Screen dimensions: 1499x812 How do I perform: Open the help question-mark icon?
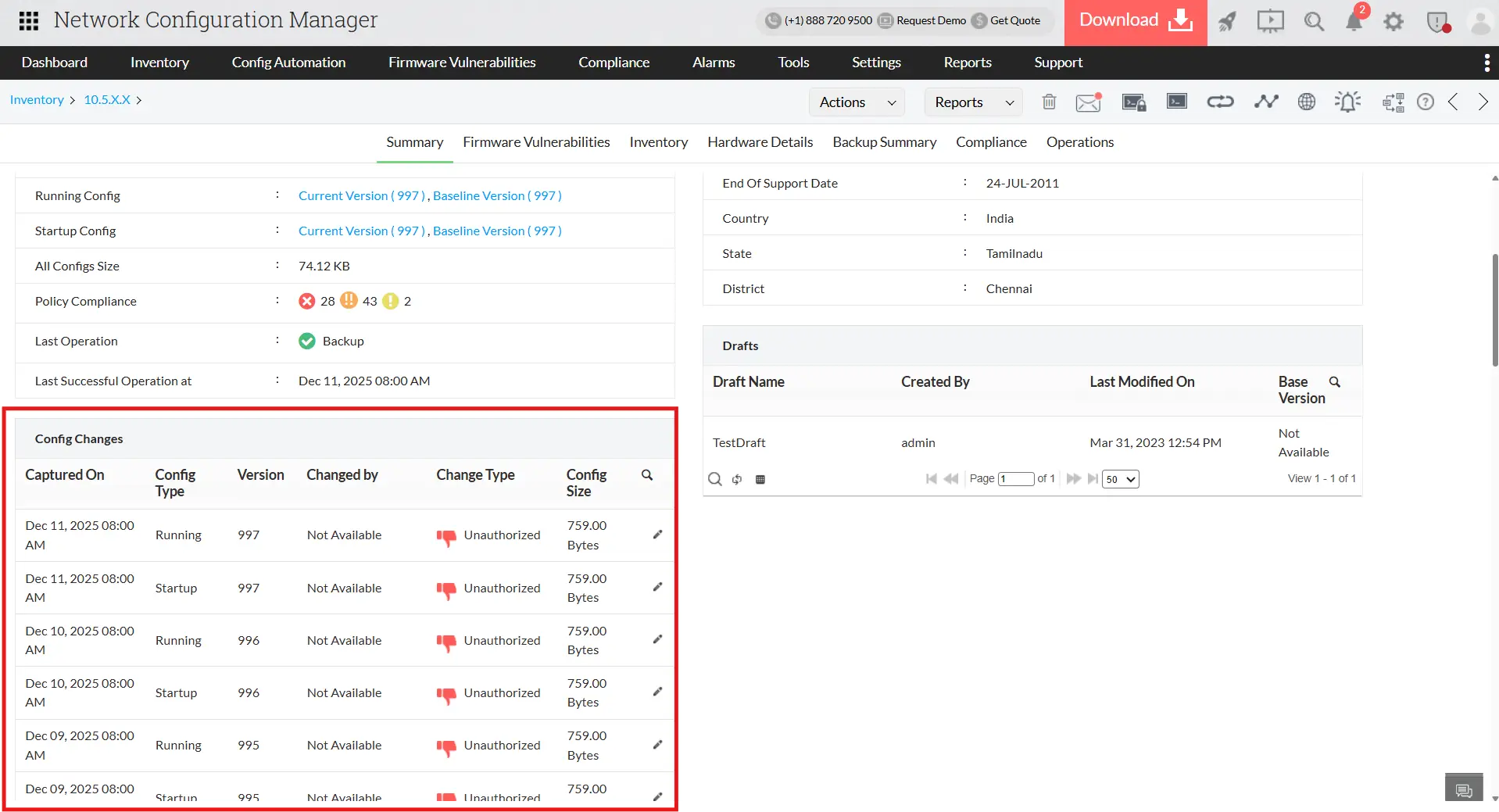coord(1426,102)
